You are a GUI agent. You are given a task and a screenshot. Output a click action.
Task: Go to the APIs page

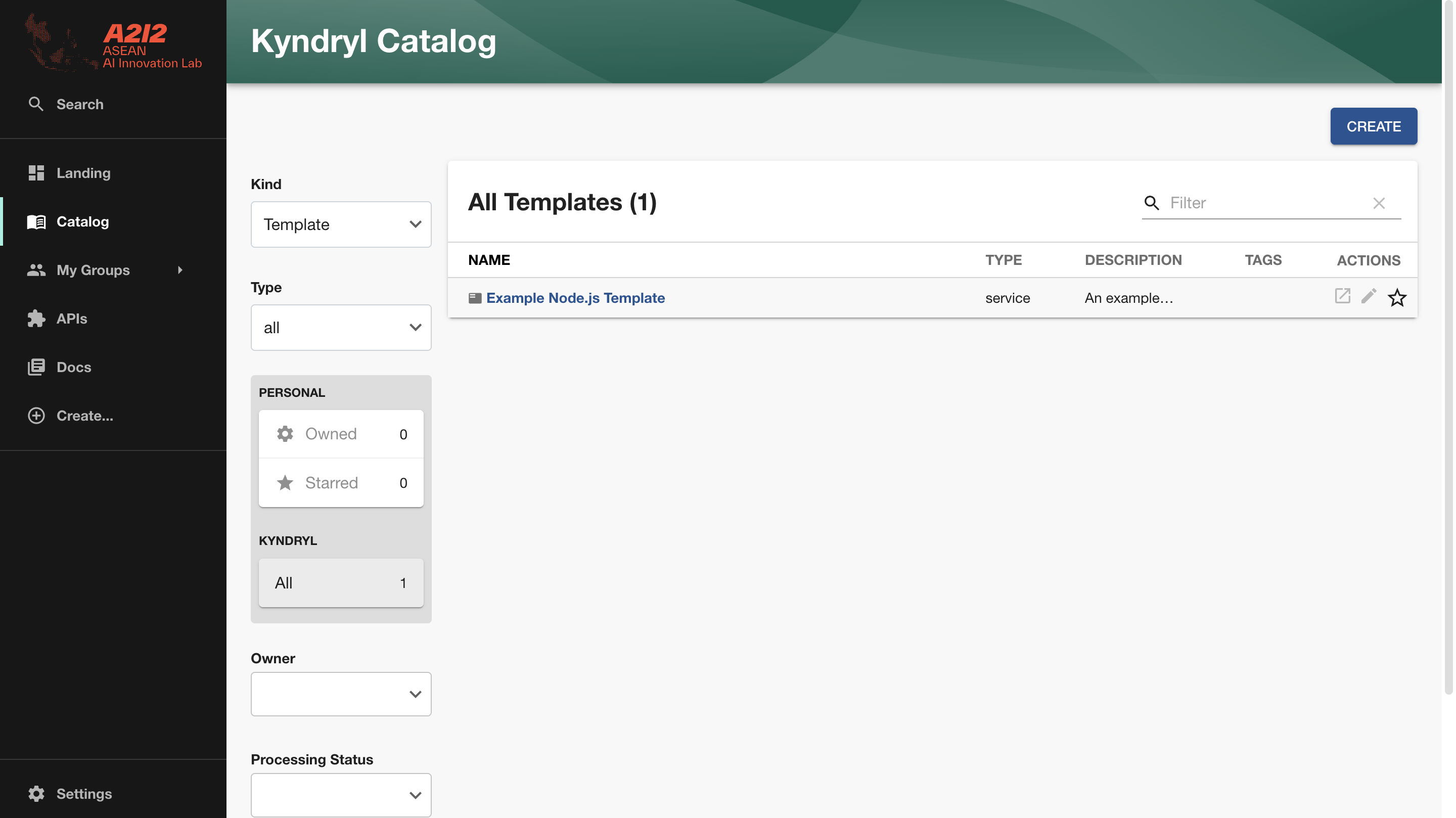(72, 319)
